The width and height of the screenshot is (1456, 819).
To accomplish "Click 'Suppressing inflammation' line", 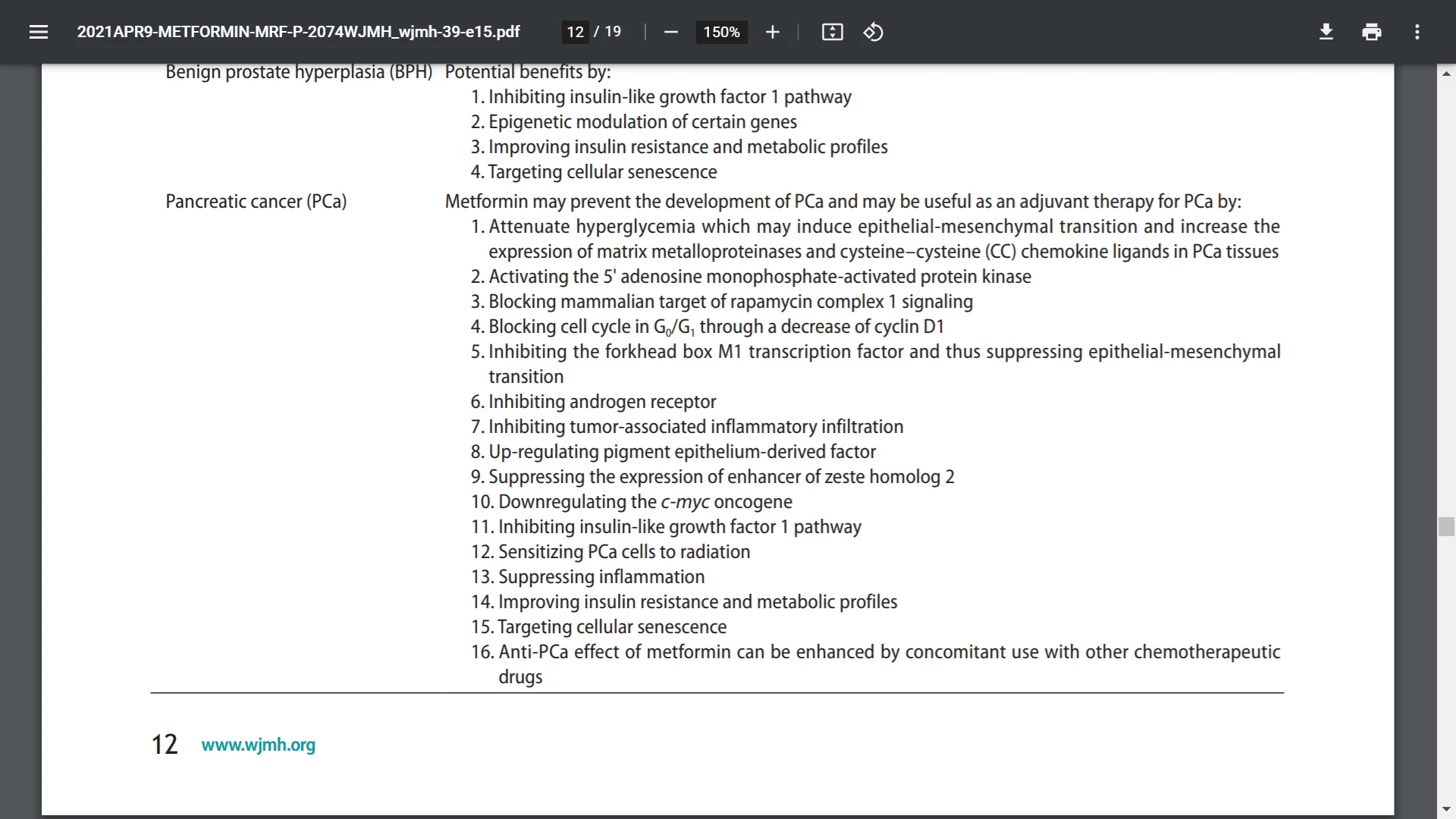I will [588, 577].
